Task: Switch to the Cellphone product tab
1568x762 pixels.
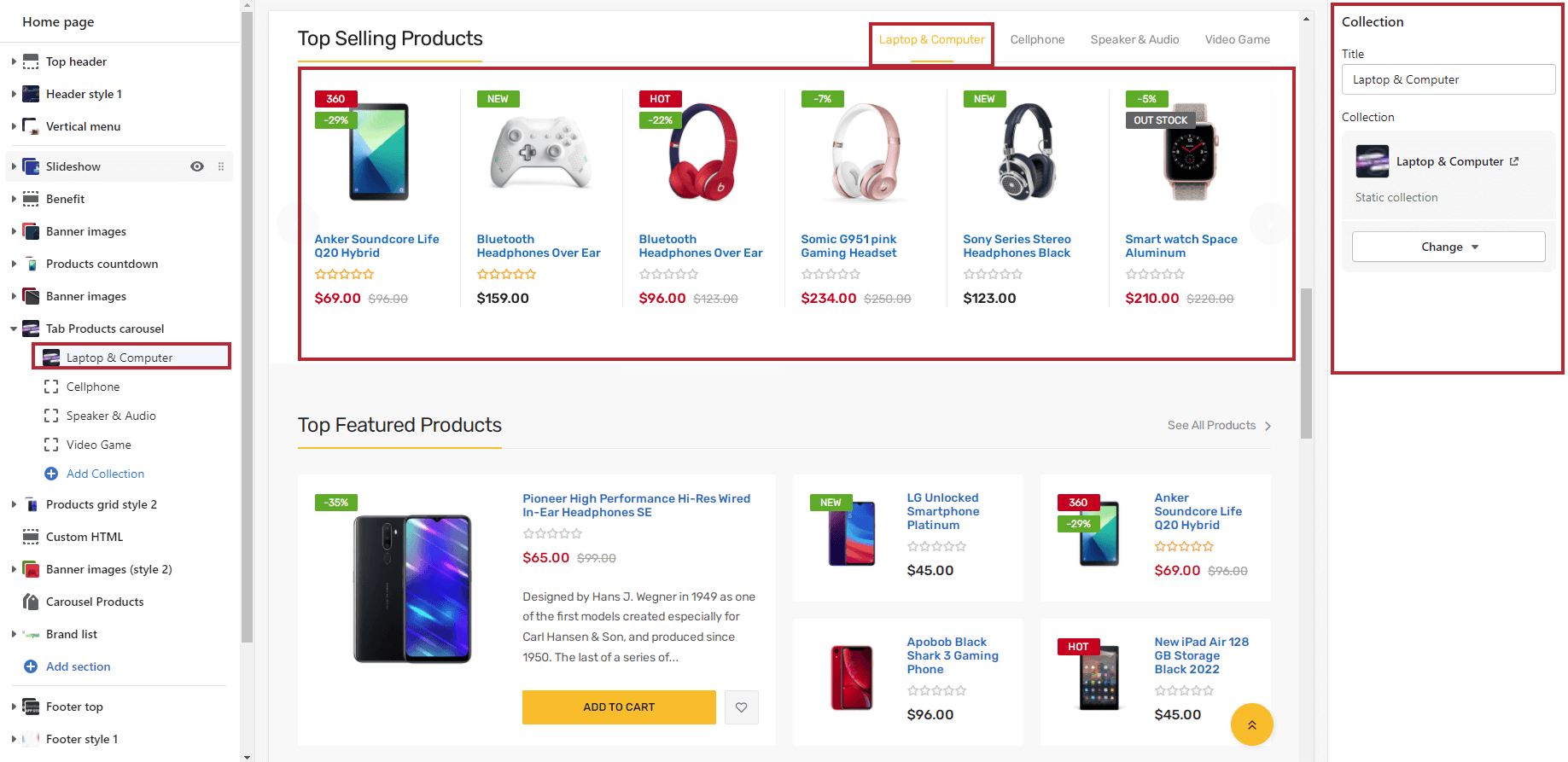Action: [1037, 39]
